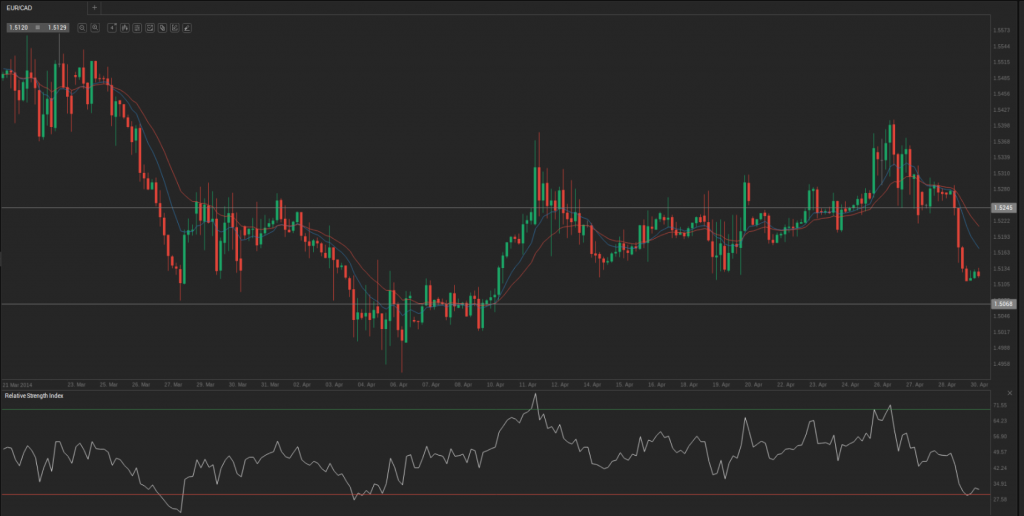Click the 1.5120 sell price button
This screenshot has height=516, width=1024.
[x=18, y=28]
